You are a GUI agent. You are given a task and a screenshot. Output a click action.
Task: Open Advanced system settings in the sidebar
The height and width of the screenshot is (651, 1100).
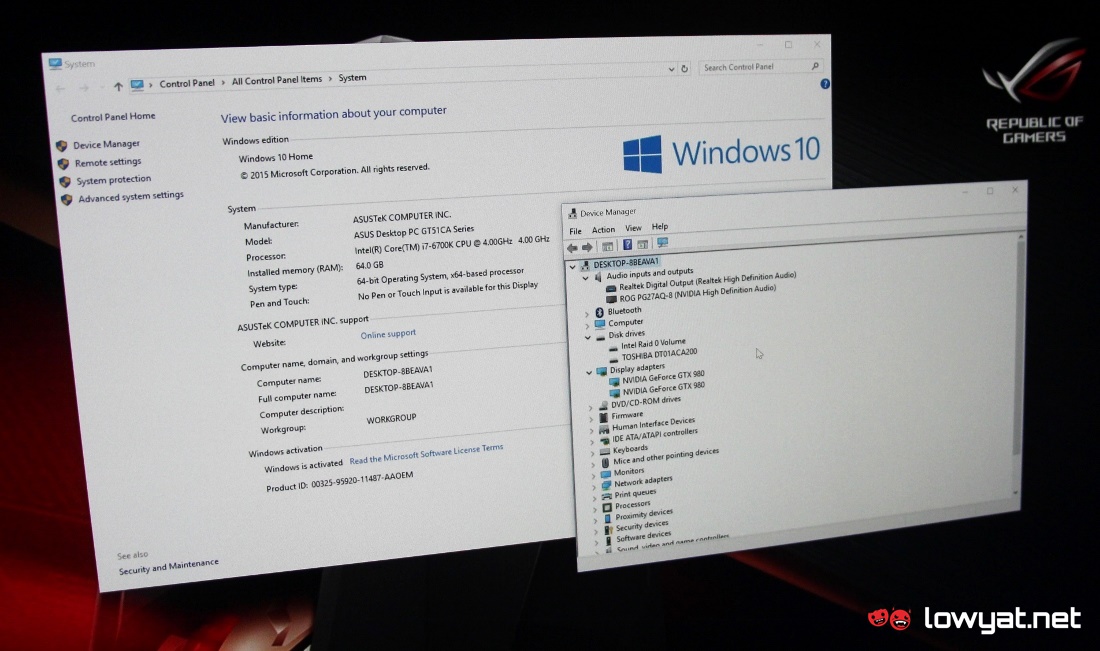tap(130, 198)
